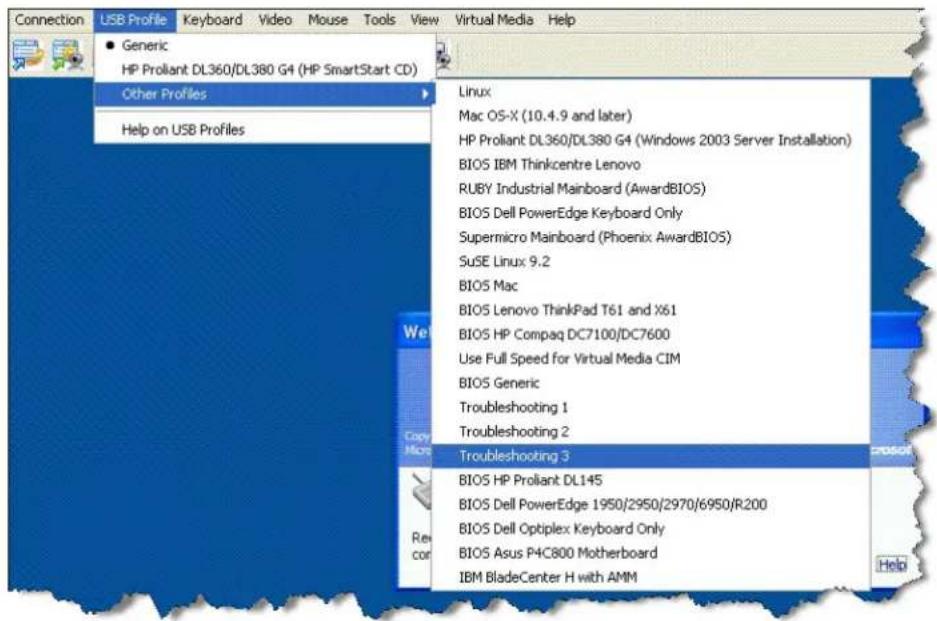Screen dimensions: 937x621
Task: Select RUBY Industrial Mainboard (AwardBIOS) profile
Action: pyautogui.click(x=651, y=189)
